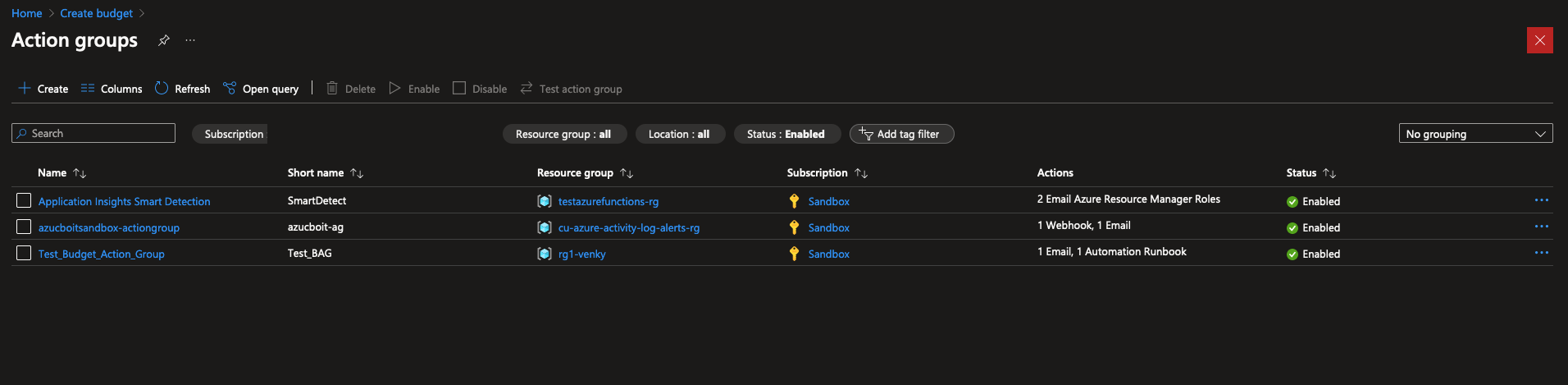The height and width of the screenshot is (385, 1568).
Task: Open the Columns editor
Action: click(x=112, y=89)
